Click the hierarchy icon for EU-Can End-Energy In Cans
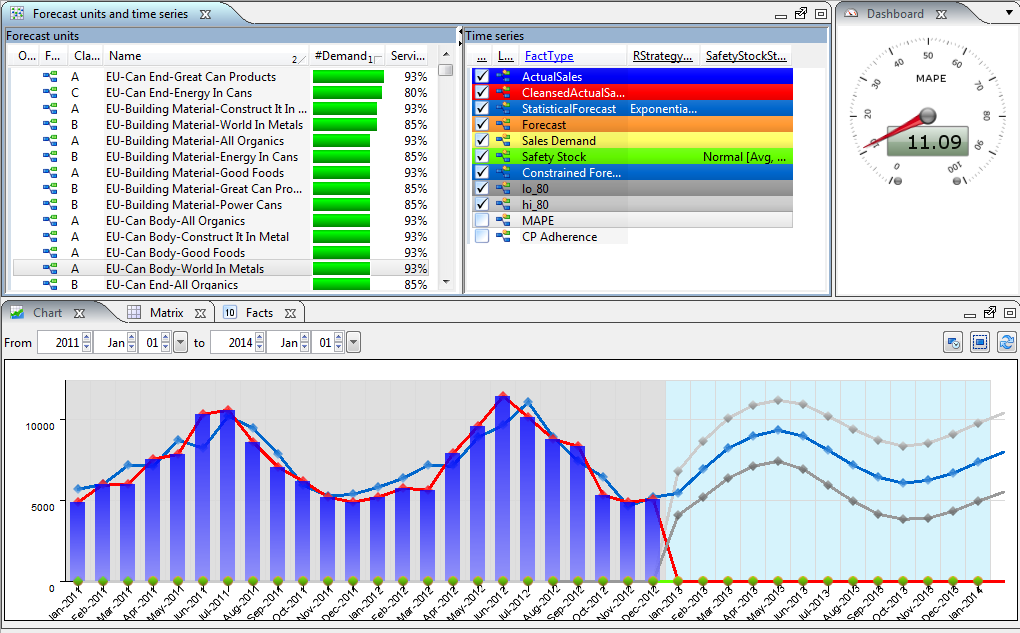This screenshot has width=1020, height=633. [50, 93]
